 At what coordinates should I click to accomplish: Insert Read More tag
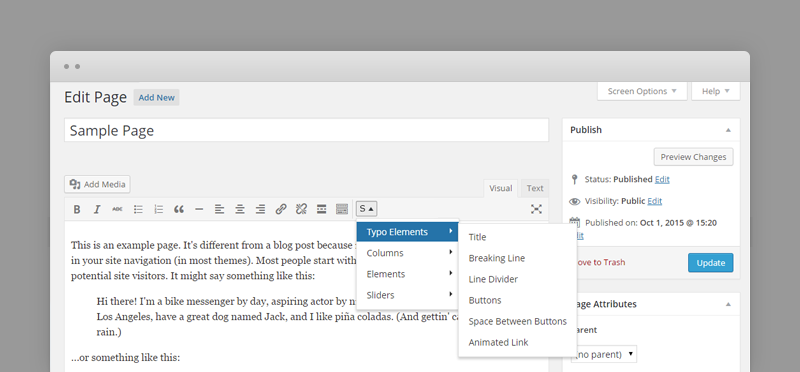[x=321, y=209]
